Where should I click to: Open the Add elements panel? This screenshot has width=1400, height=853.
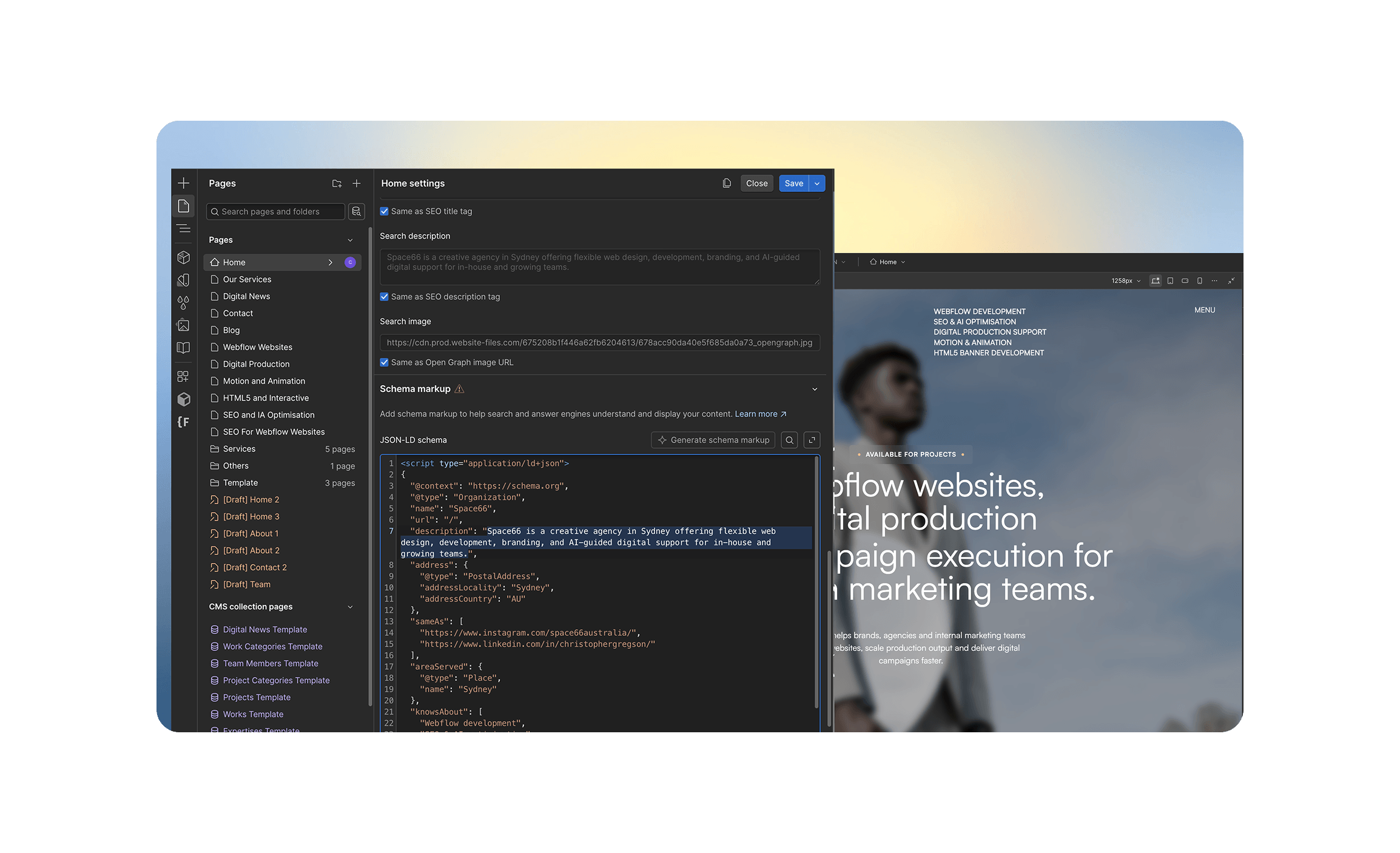pyautogui.click(x=184, y=183)
